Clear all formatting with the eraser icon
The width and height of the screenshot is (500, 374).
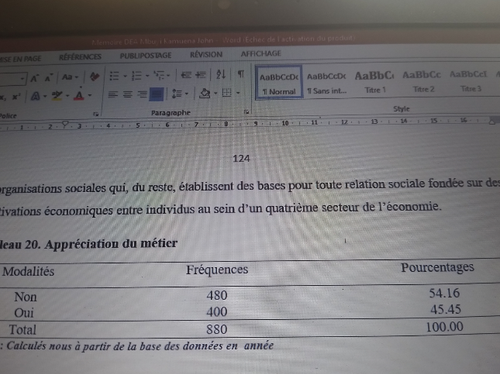tap(94, 77)
